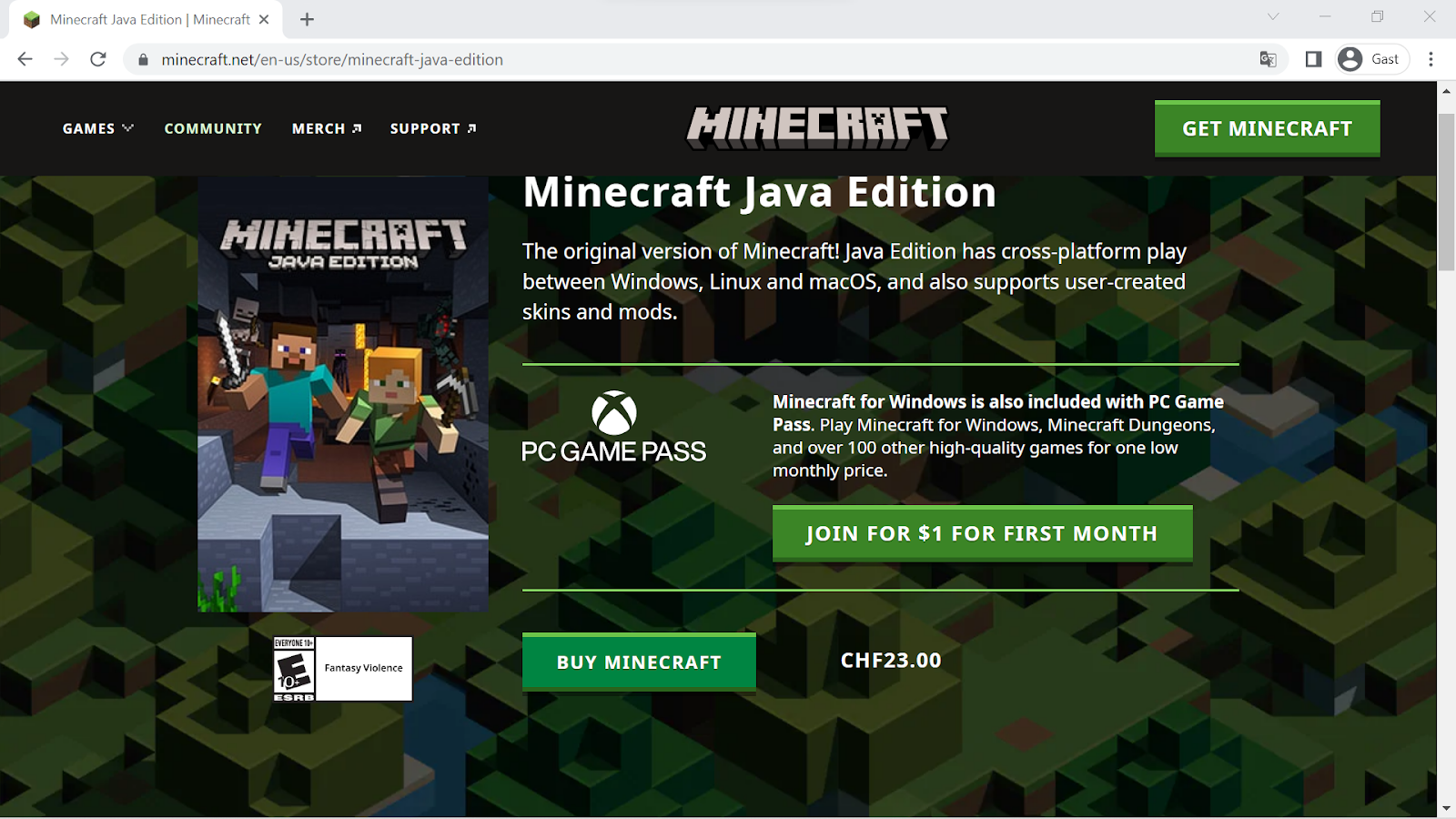Expand the Games dropdown menu

[x=98, y=128]
